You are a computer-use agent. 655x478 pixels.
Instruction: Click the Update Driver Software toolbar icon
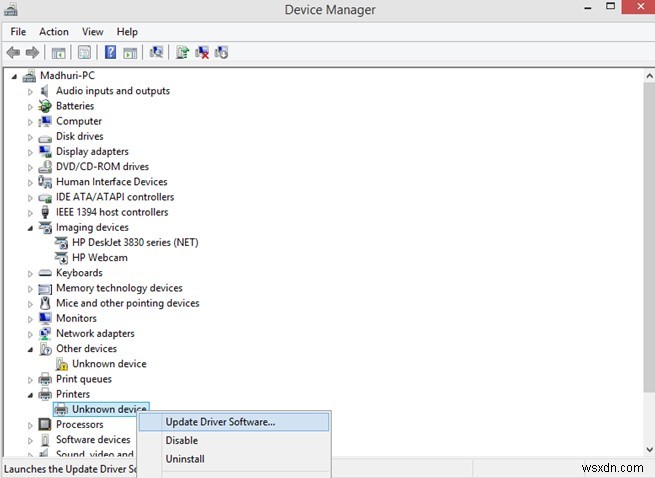pos(182,52)
